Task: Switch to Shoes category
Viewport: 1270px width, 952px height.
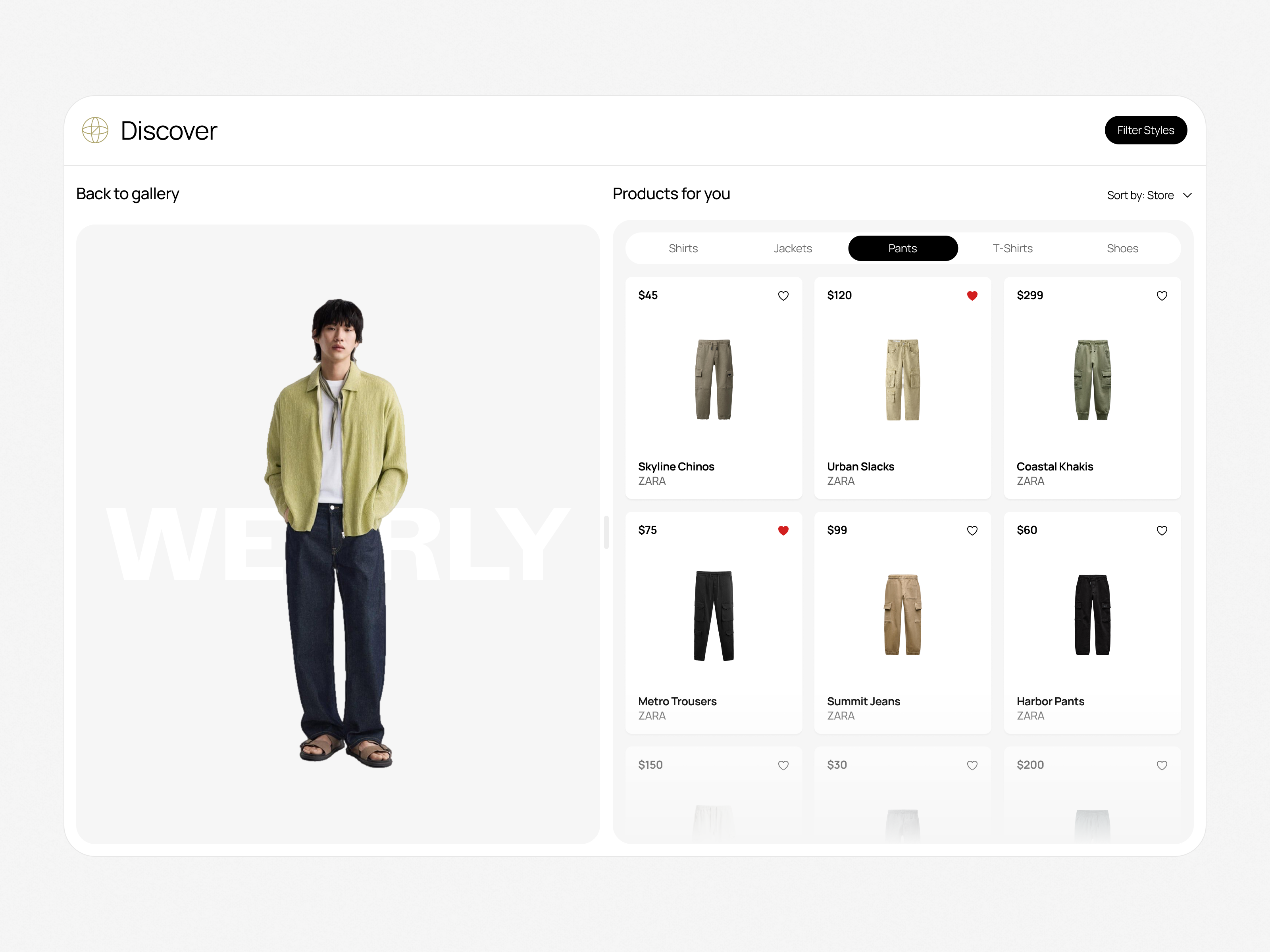Action: [x=1122, y=248]
